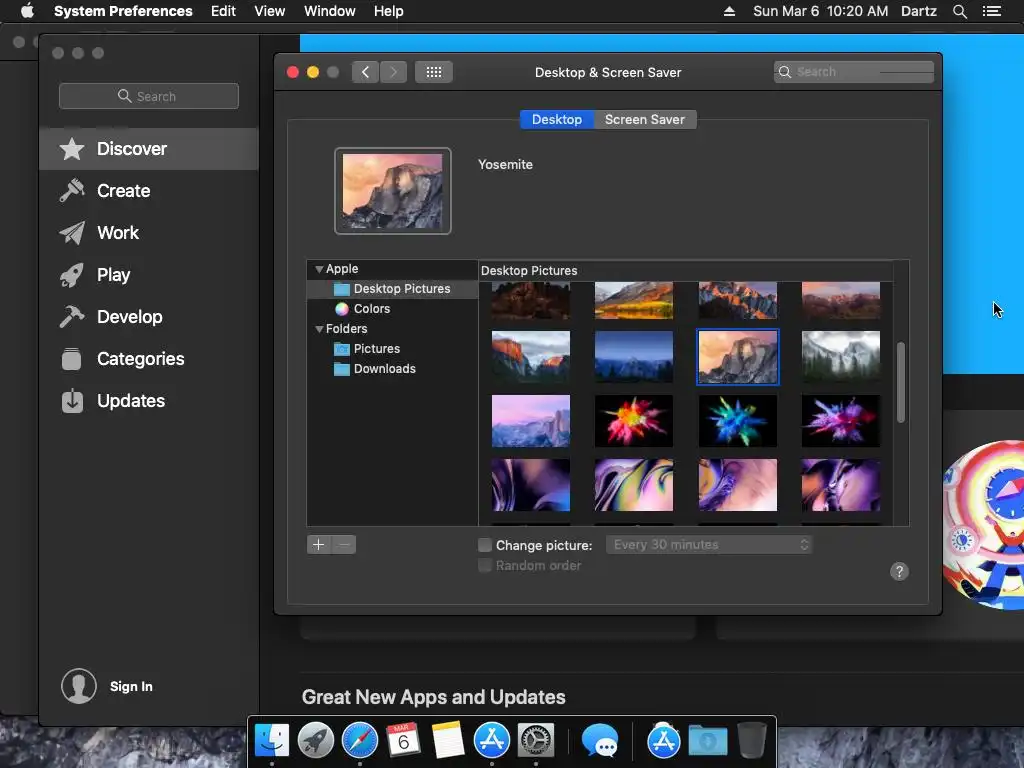Open Notes from the Dock
Image resolution: width=1024 pixels, height=768 pixels.
pos(448,741)
